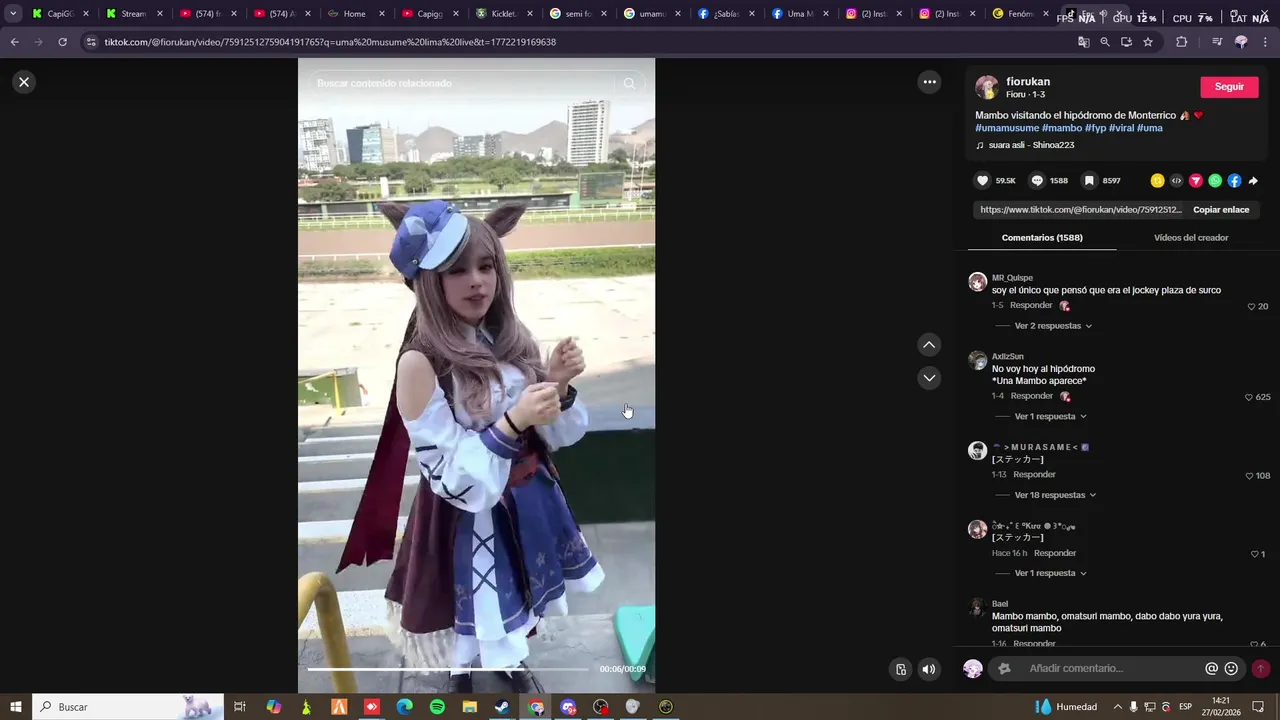This screenshot has height=720, width=1280.
Task: Open fiorukan profile avatar
Action: point(987,87)
